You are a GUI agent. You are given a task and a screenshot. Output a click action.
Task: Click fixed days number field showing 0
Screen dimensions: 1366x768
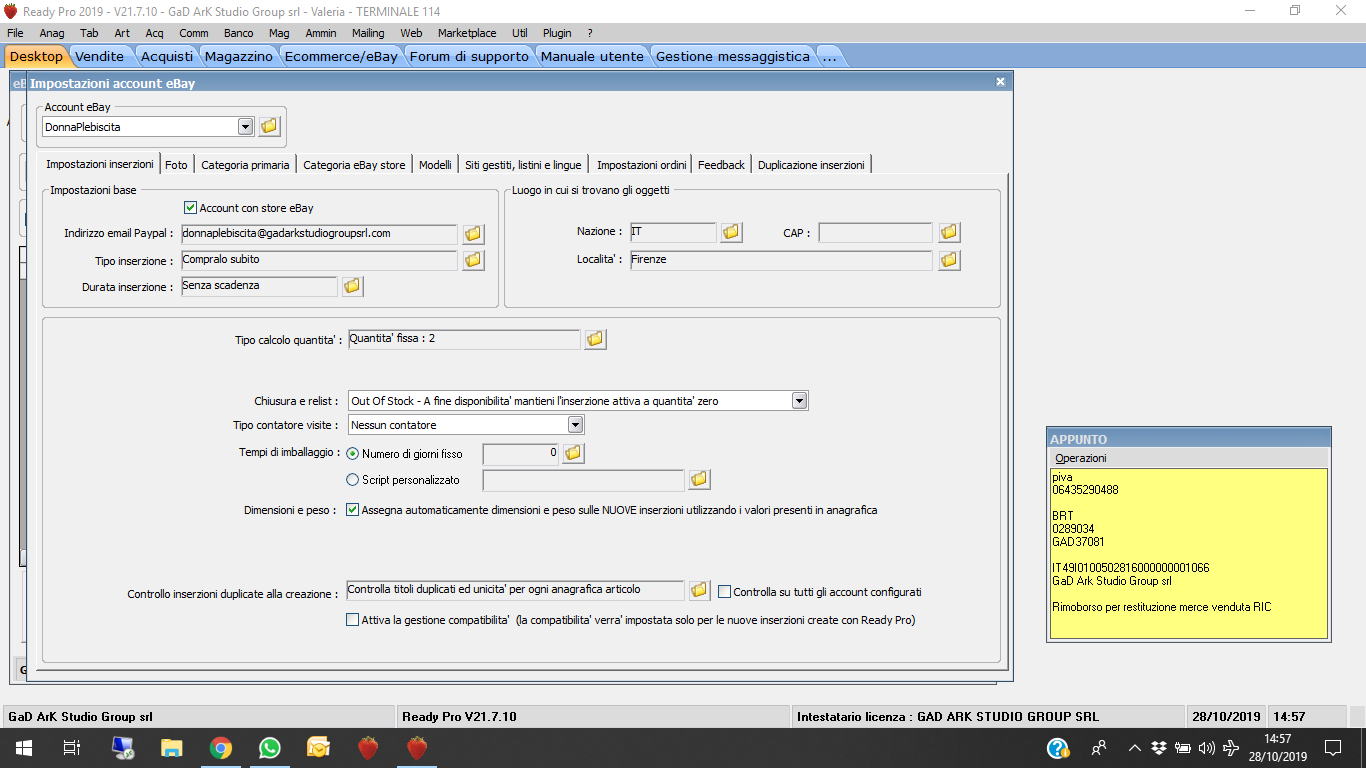(520, 454)
